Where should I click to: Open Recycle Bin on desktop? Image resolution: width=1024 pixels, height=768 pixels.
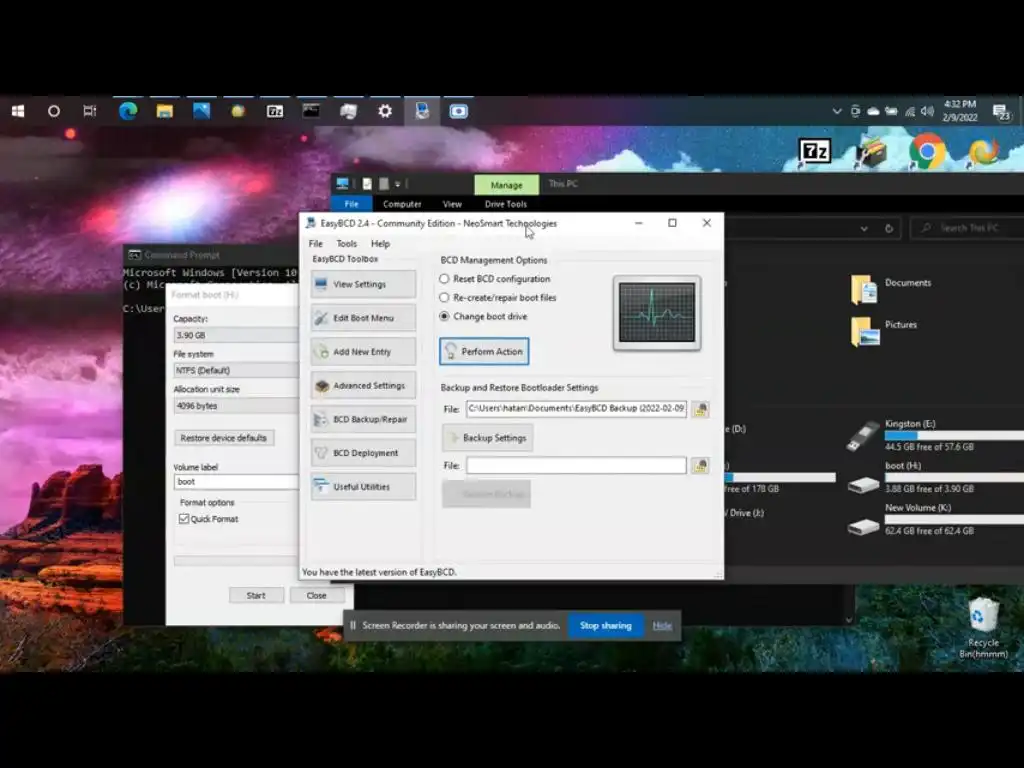tap(983, 628)
